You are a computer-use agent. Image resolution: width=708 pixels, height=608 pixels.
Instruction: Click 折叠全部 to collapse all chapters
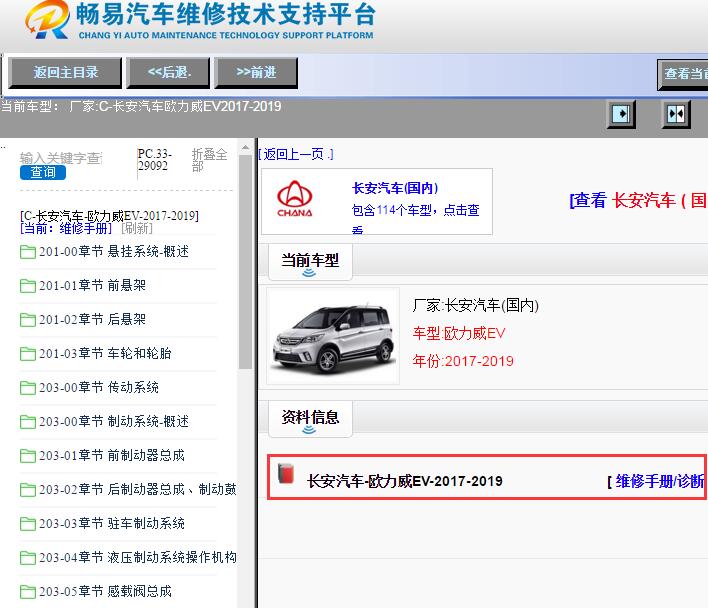(x=209, y=160)
